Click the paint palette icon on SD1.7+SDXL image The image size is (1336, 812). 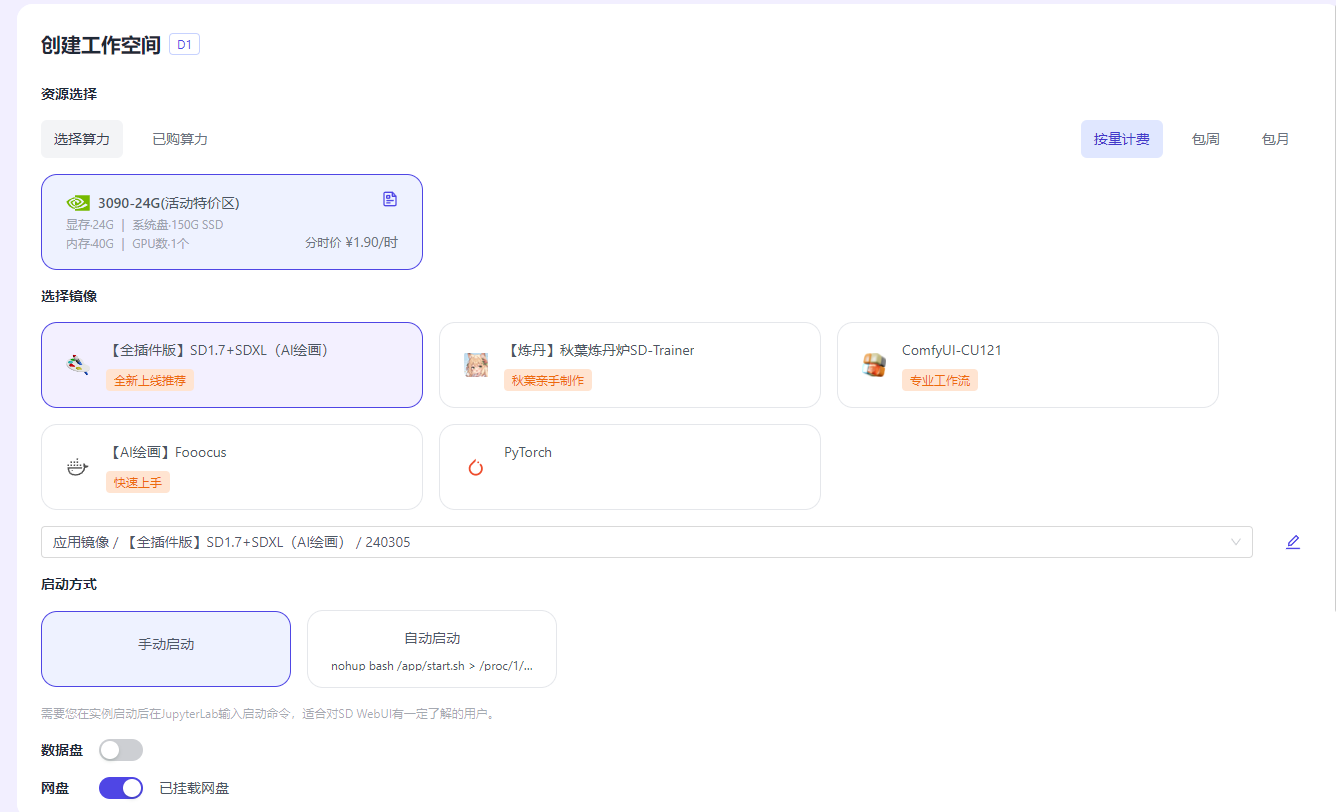[x=77, y=364]
